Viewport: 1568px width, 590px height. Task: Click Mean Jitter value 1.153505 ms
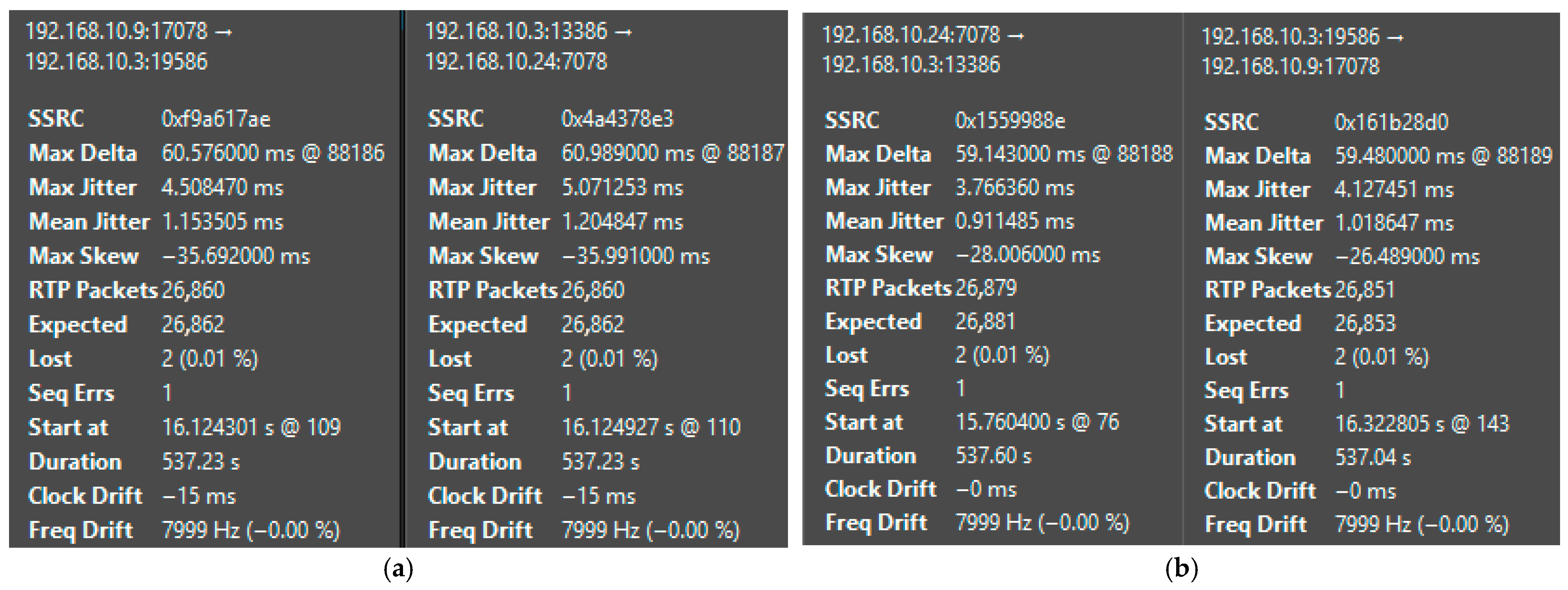tap(222, 221)
